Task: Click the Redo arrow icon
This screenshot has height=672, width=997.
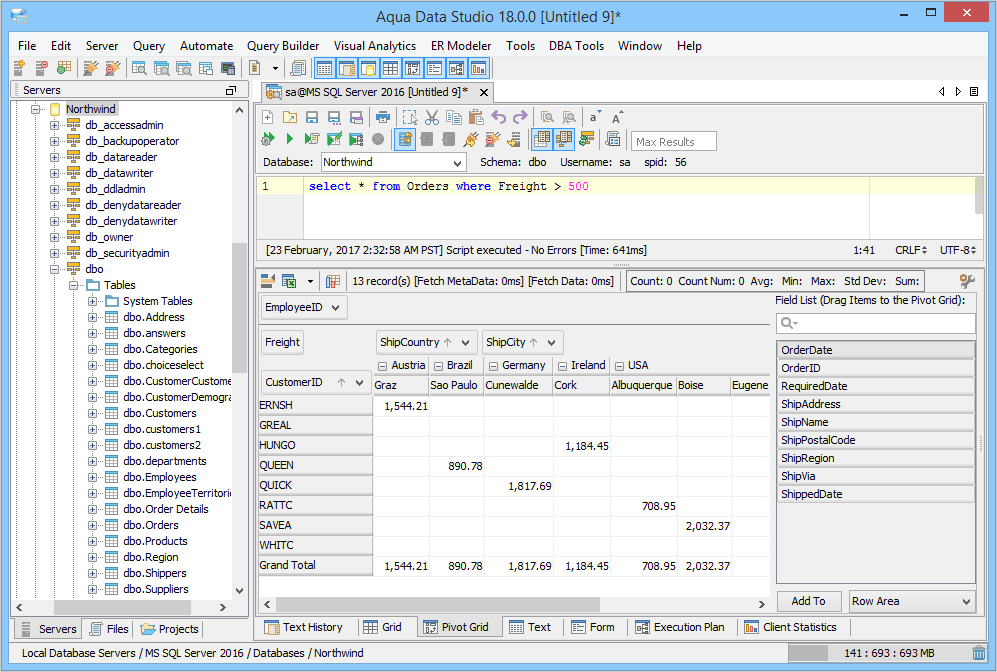Action: (520, 118)
